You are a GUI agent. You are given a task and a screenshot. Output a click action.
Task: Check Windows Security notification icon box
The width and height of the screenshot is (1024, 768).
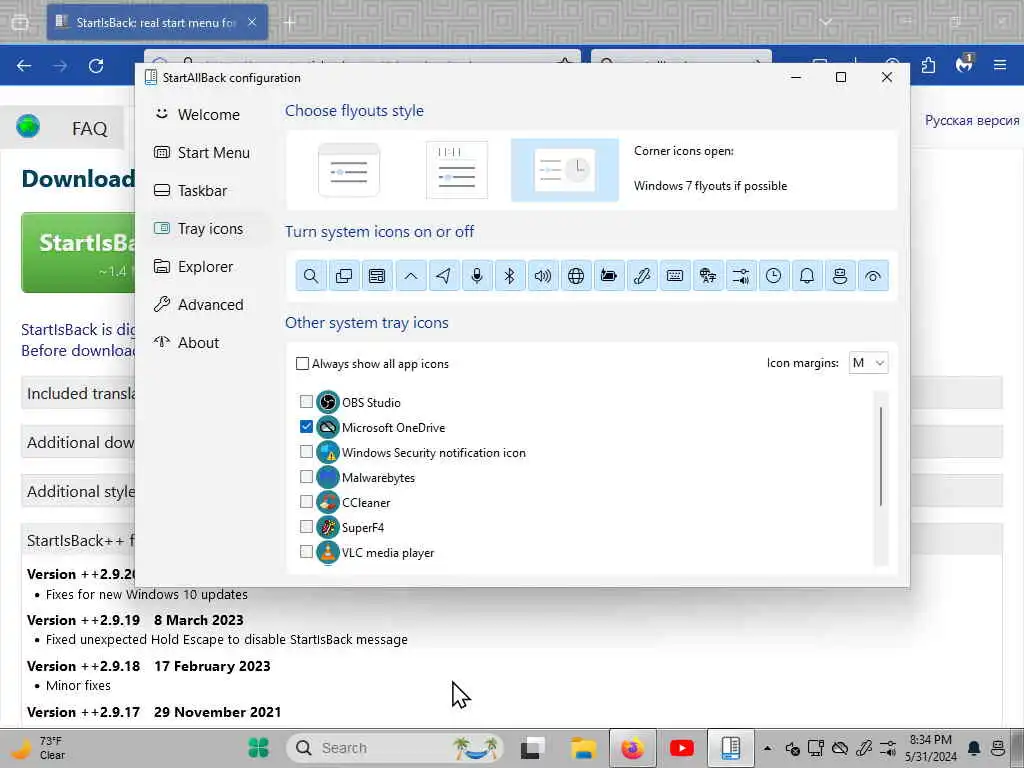click(306, 451)
